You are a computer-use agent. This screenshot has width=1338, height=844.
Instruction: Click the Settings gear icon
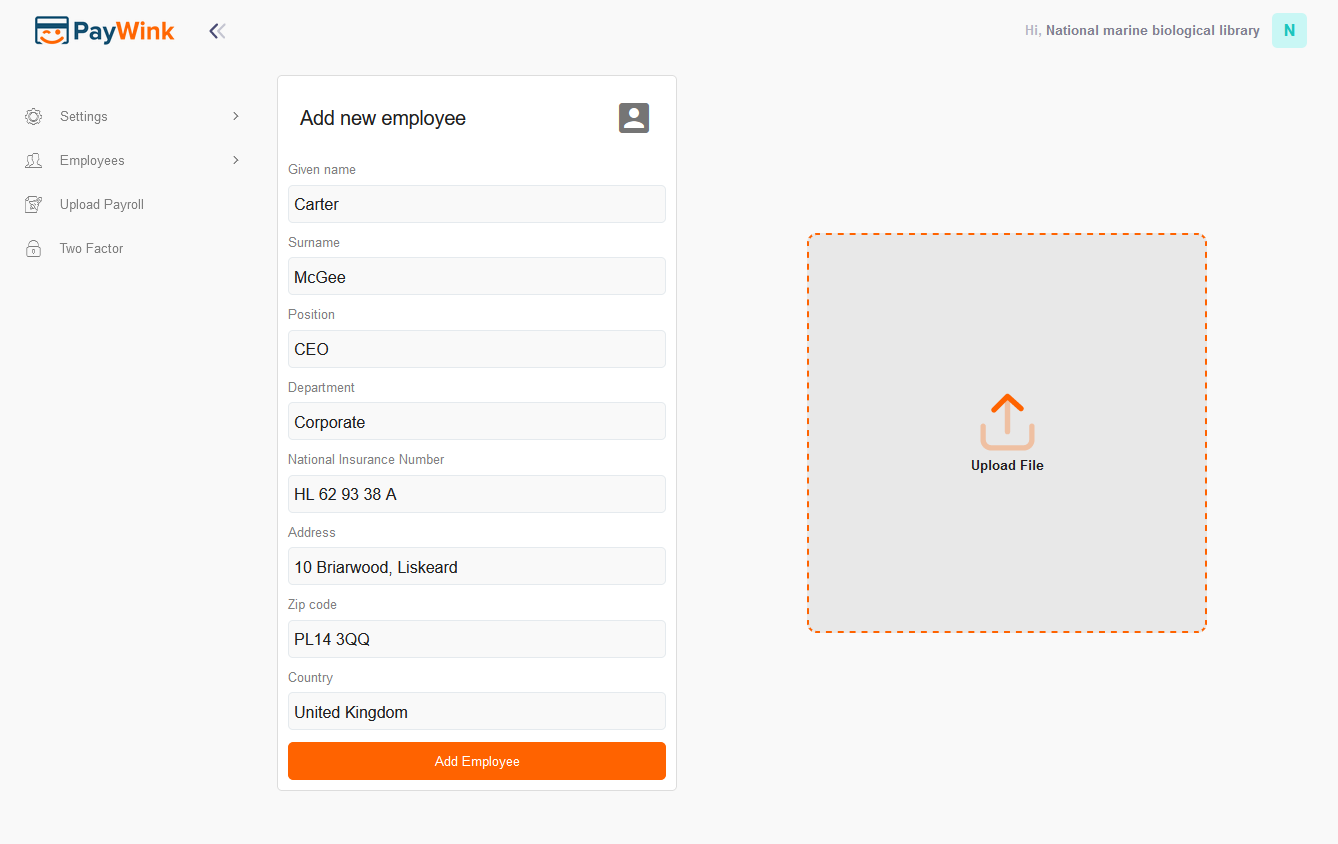(34, 117)
